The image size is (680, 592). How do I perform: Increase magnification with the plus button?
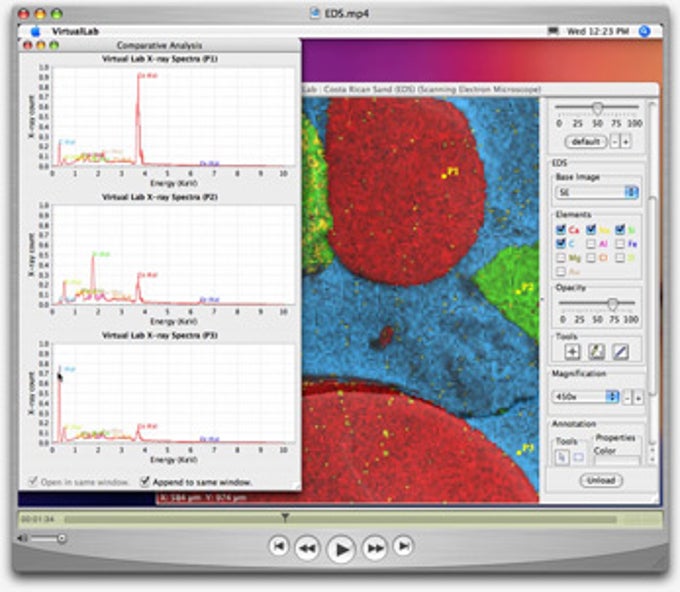(x=638, y=397)
